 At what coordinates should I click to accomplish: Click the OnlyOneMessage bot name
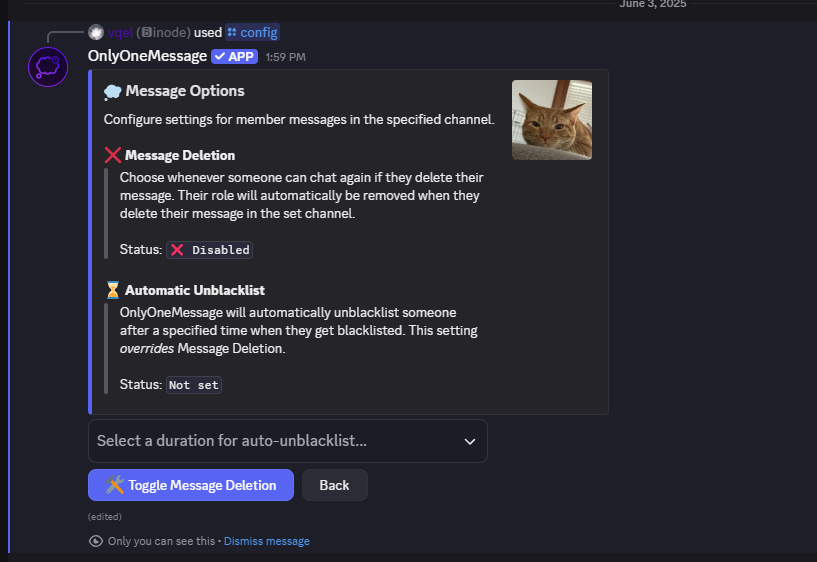pos(147,56)
